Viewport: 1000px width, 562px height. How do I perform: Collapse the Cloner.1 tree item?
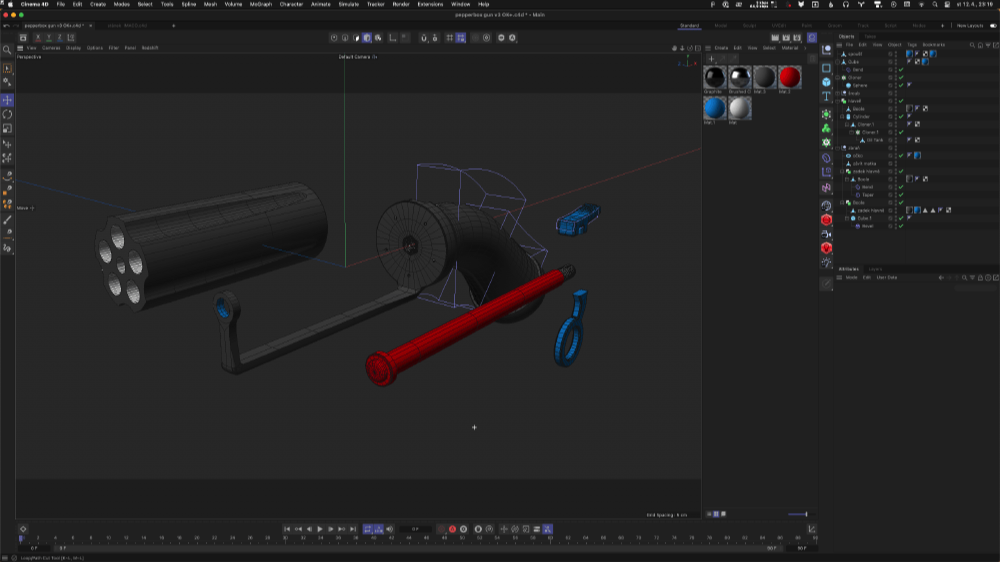(849, 125)
